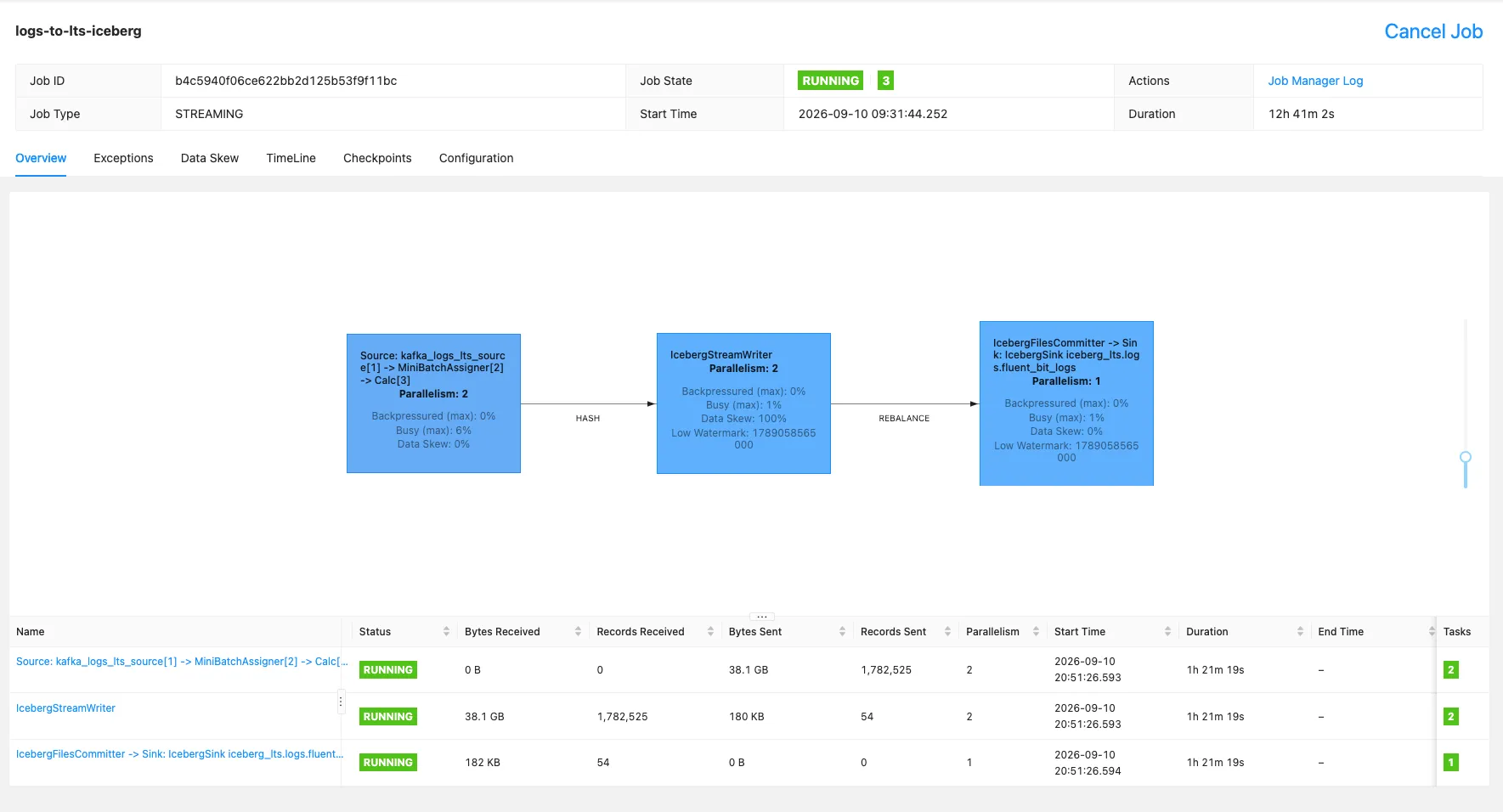Click the REBALANCE edge label
This screenshot has width=1503, height=812.
904,419
